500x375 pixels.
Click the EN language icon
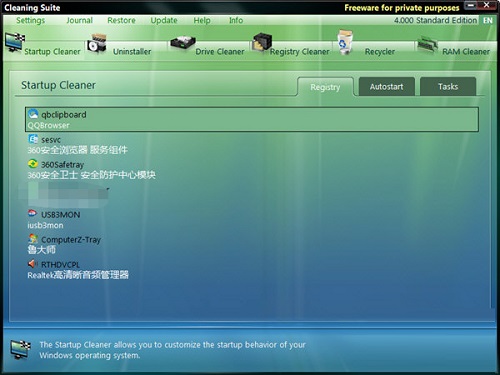click(x=488, y=20)
